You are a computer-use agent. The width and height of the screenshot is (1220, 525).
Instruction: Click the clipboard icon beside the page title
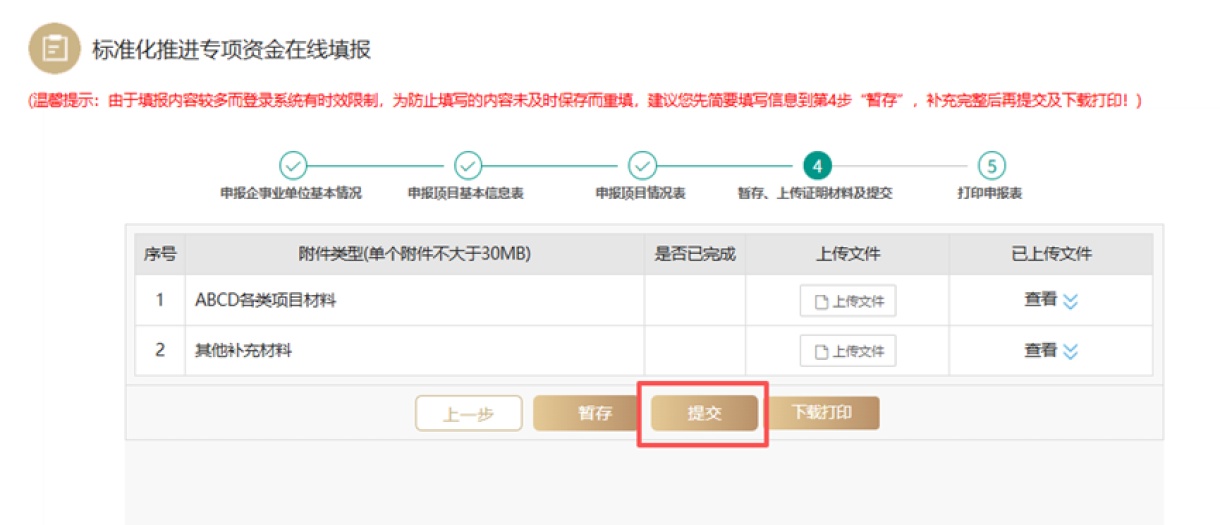point(55,49)
